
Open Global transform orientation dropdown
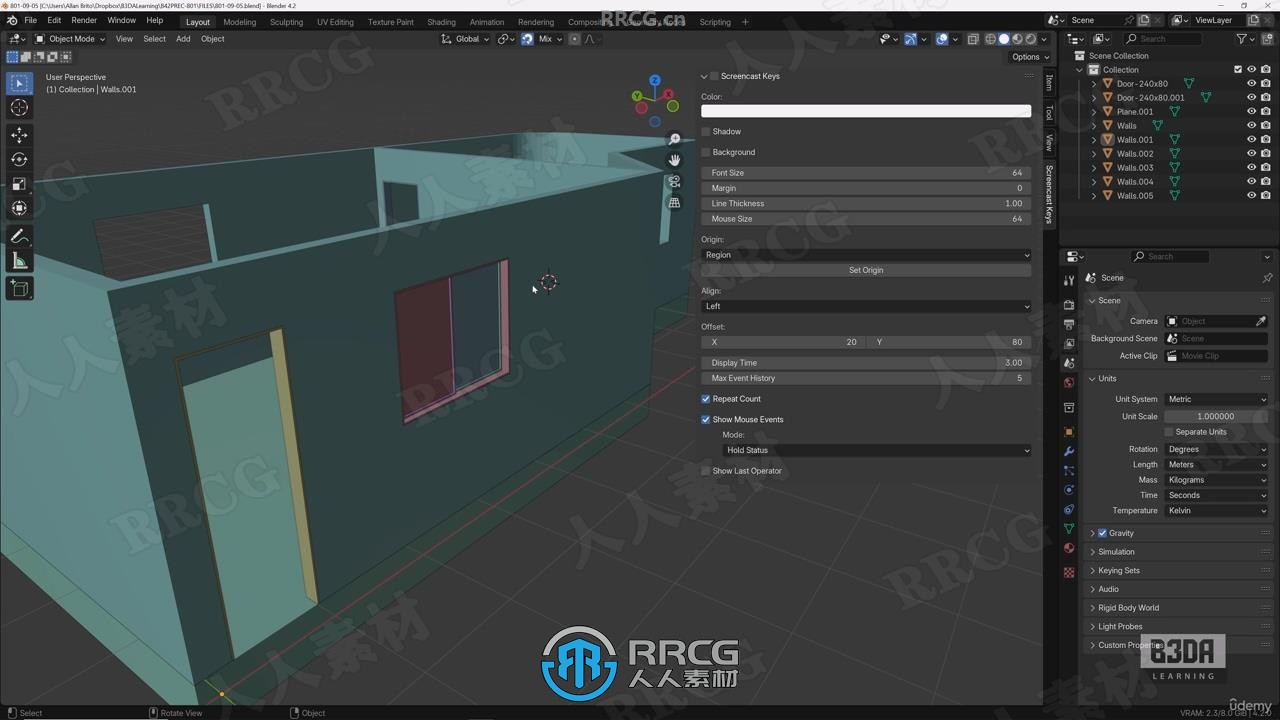pos(466,39)
